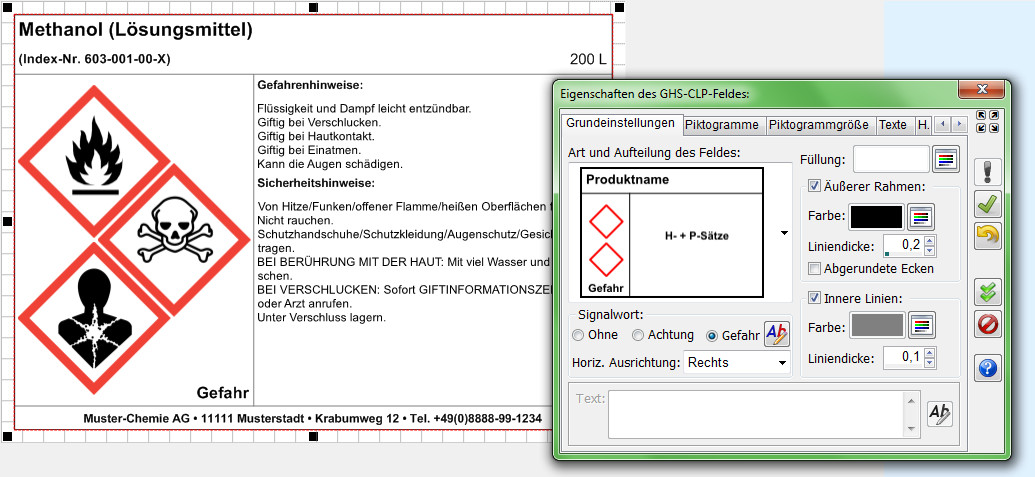Select the Achtung signal word option

(638, 336)
